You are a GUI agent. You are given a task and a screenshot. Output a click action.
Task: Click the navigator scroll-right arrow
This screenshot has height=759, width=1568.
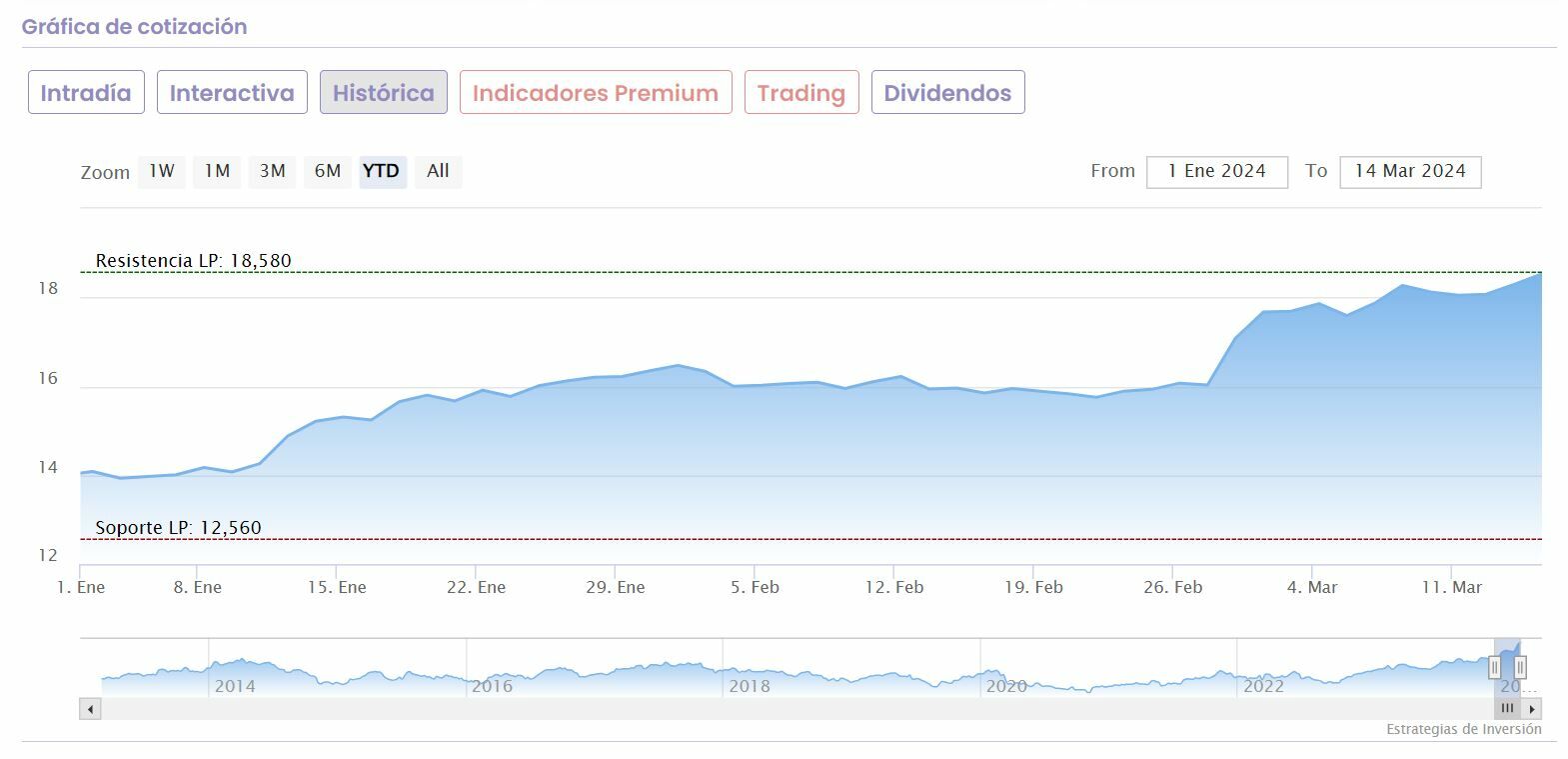[1533, 709]
